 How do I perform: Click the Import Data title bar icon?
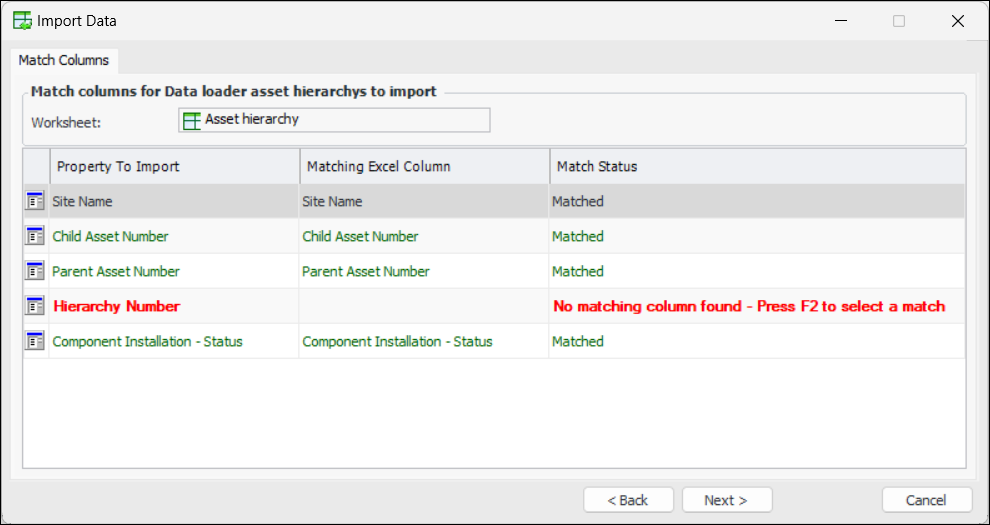20,20
